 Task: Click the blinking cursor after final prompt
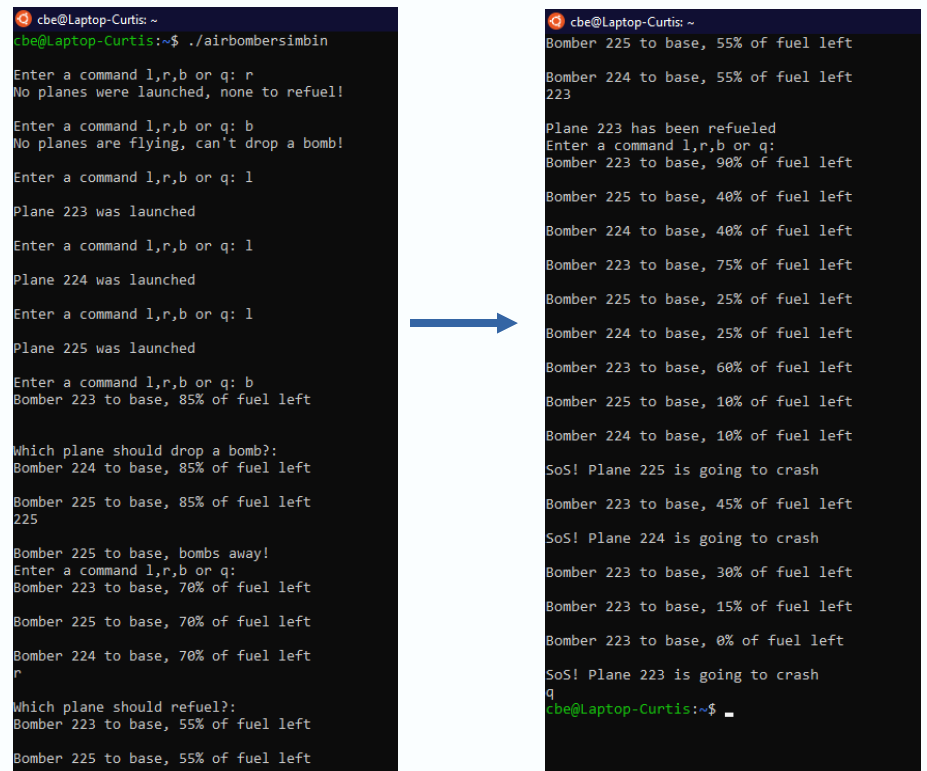click(x=729, y=715)
